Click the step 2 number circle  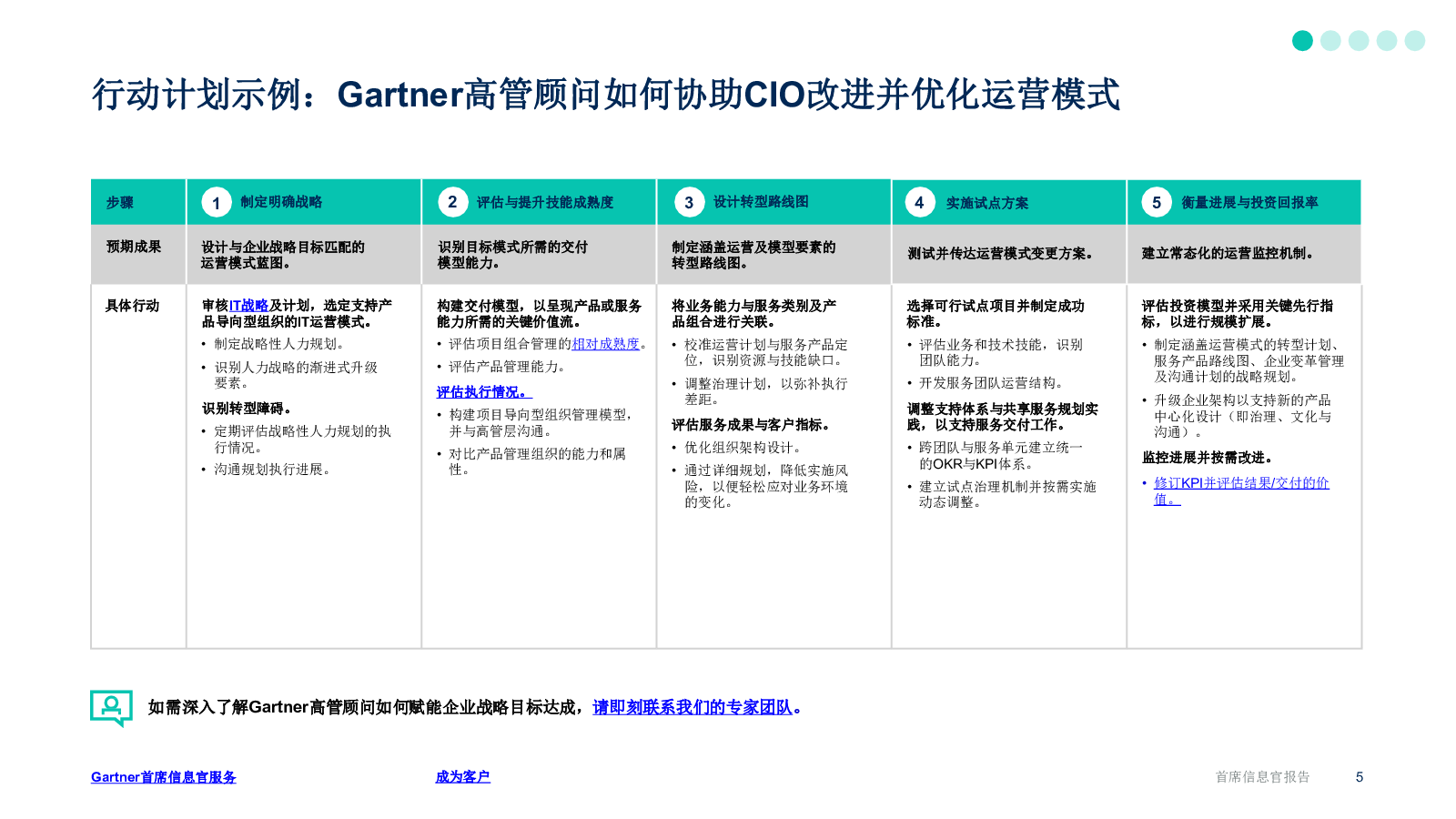click(452, 202)
